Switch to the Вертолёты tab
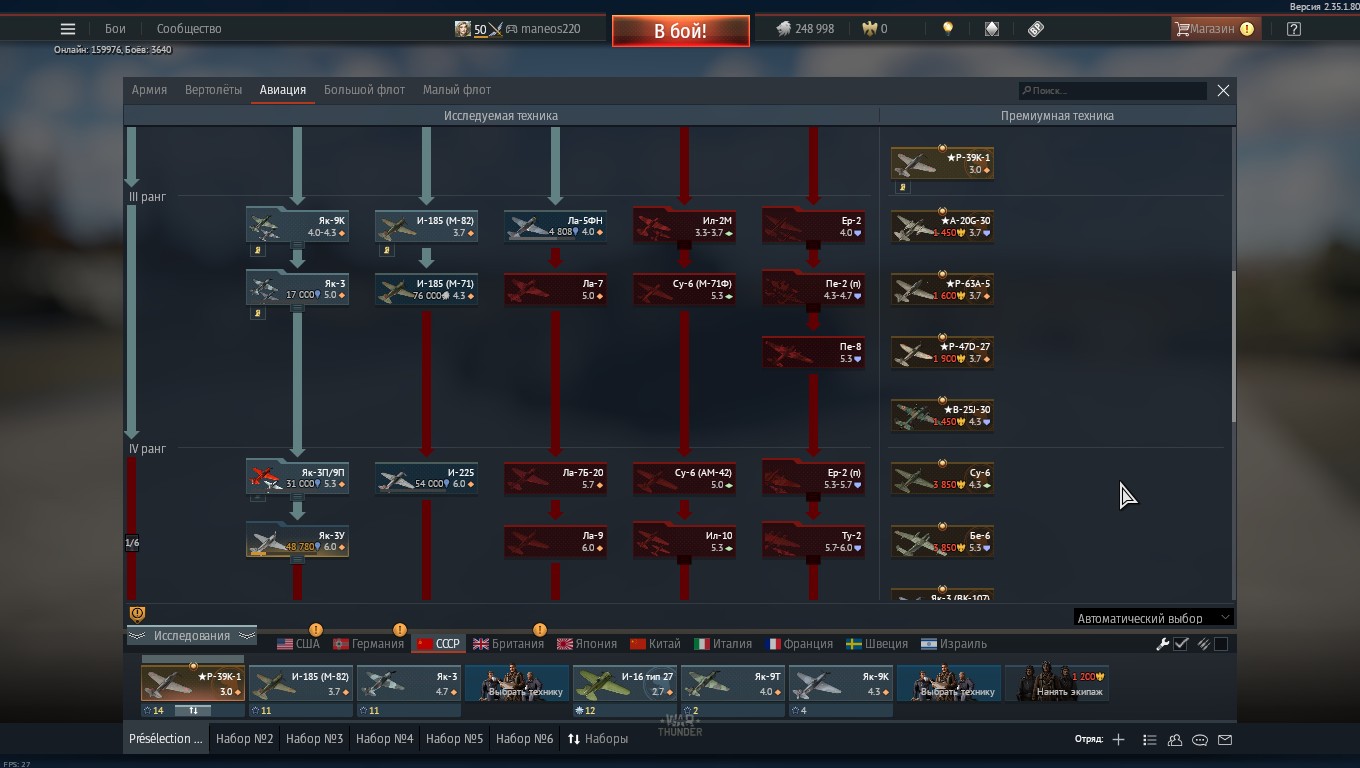Viewport: 1360px width, 768px height. pyautogui.click(x=213, y=90)
